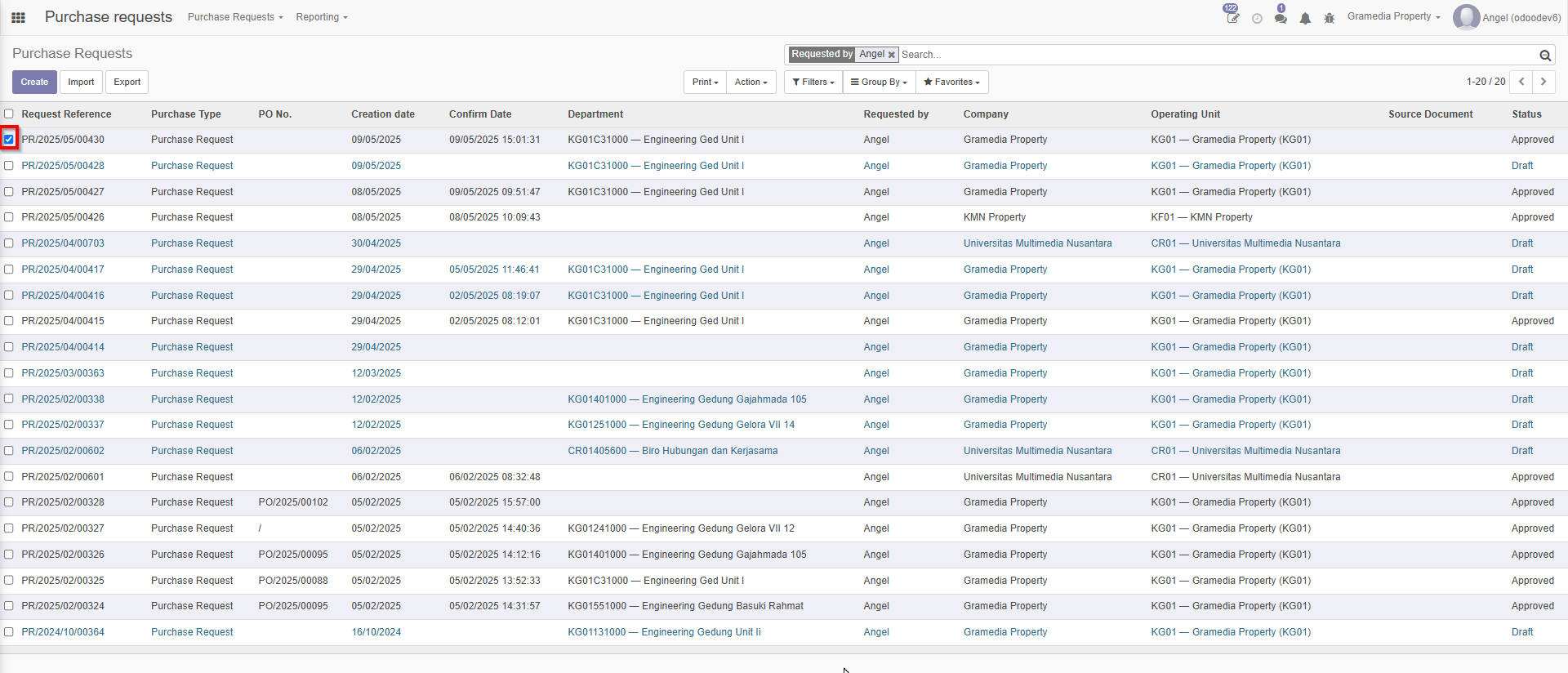This screenshot has width=1568, height=673.
Task: Click PO/2025/00088 cell
Action: pos(293,581)
